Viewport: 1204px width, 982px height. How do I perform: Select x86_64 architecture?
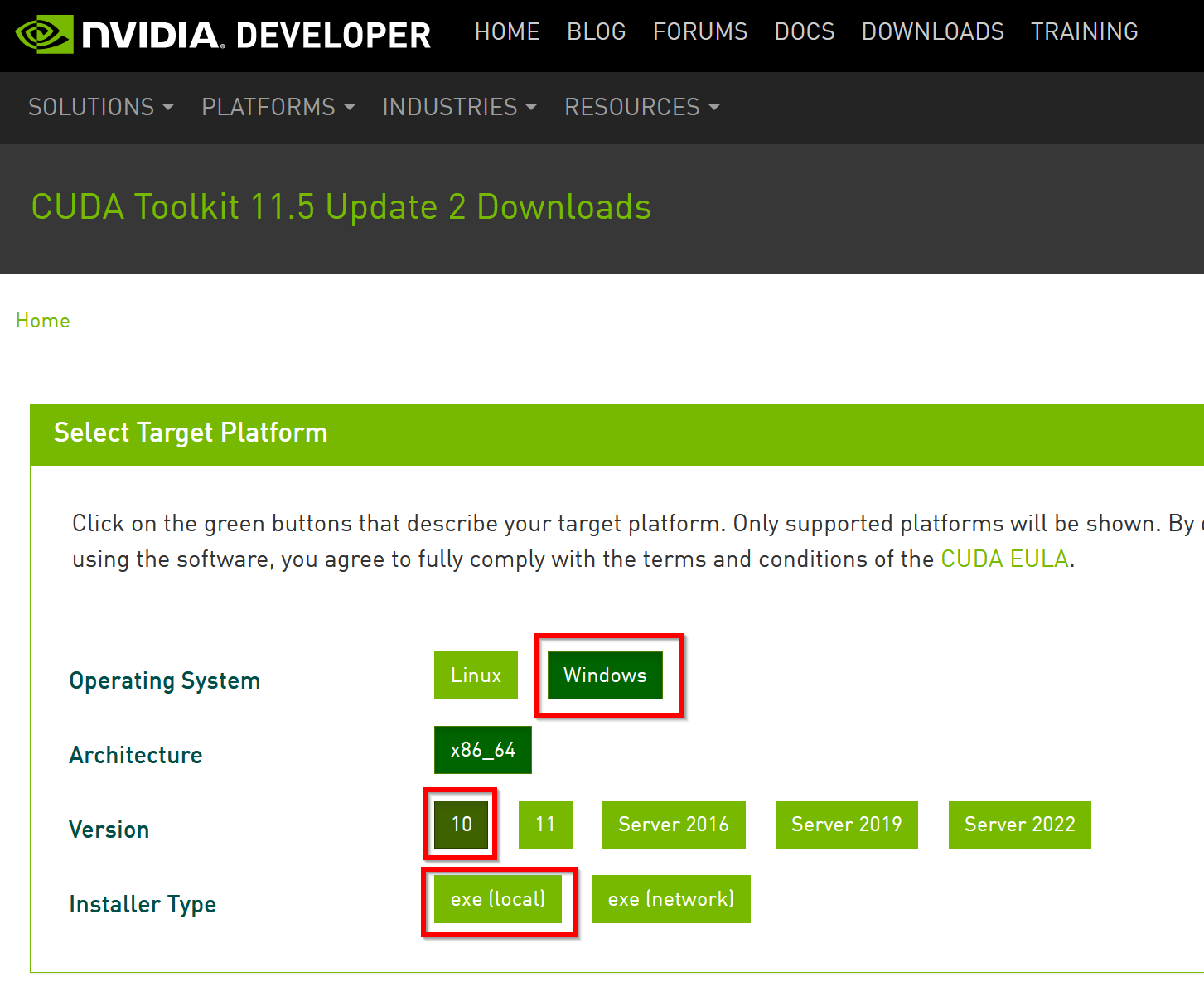pyautogui.click(x=483, y=750)
